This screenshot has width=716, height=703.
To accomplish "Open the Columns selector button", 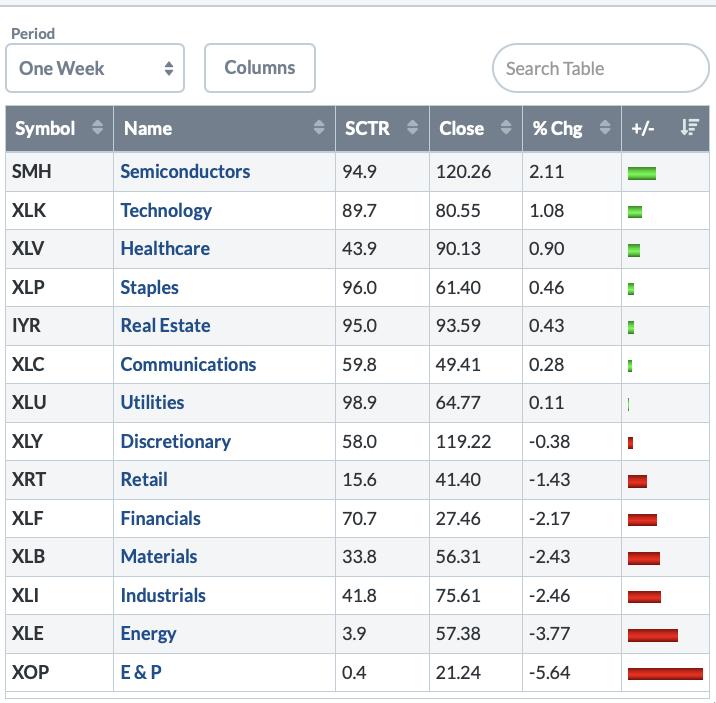I will point(259,68).
